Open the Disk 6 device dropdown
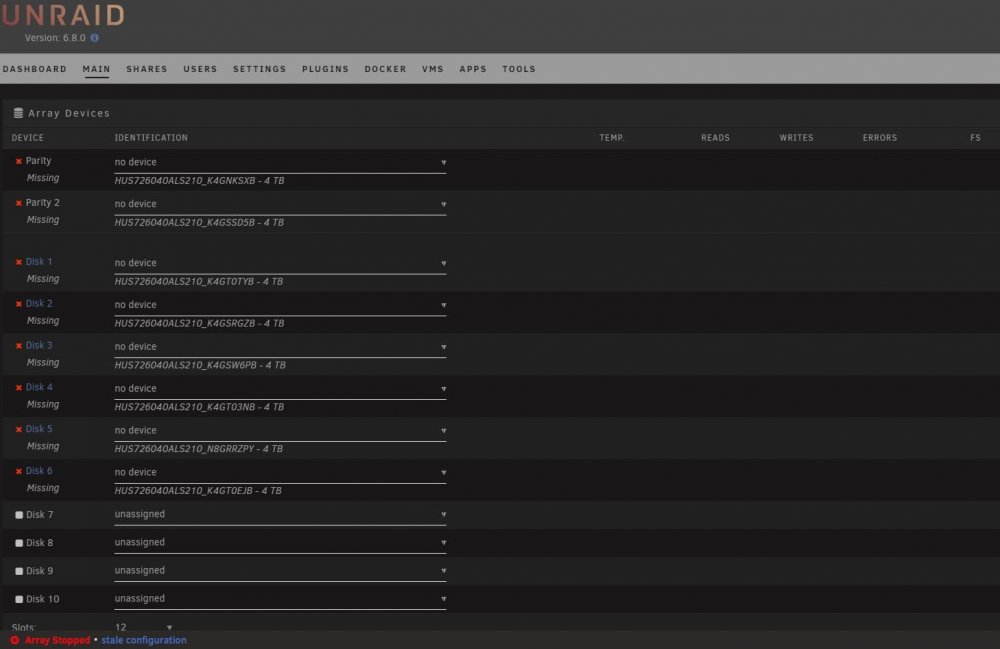This screenshot has width=1000, height=649. [x=280, y=472]
